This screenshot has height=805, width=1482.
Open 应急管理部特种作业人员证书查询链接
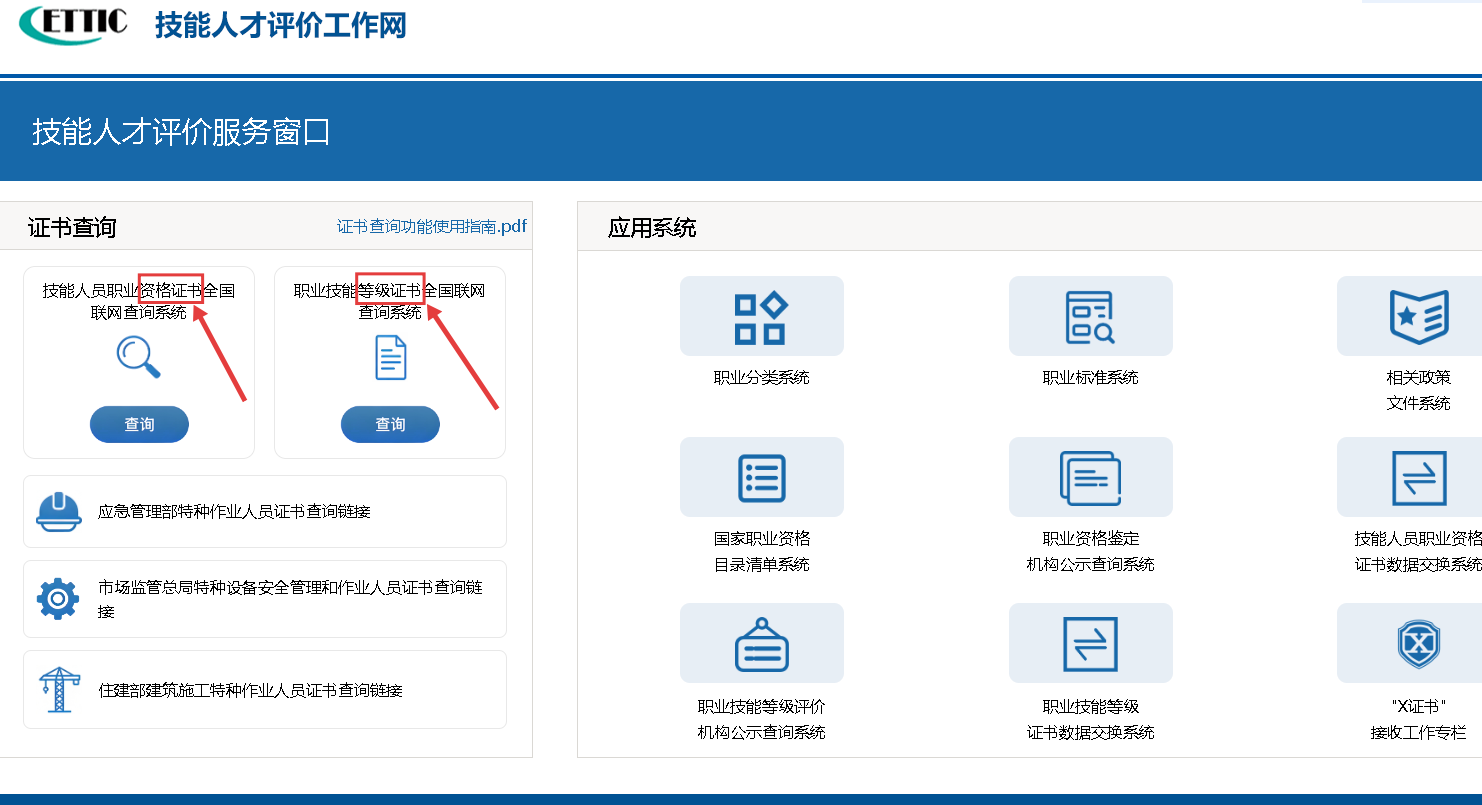(234, 512)
